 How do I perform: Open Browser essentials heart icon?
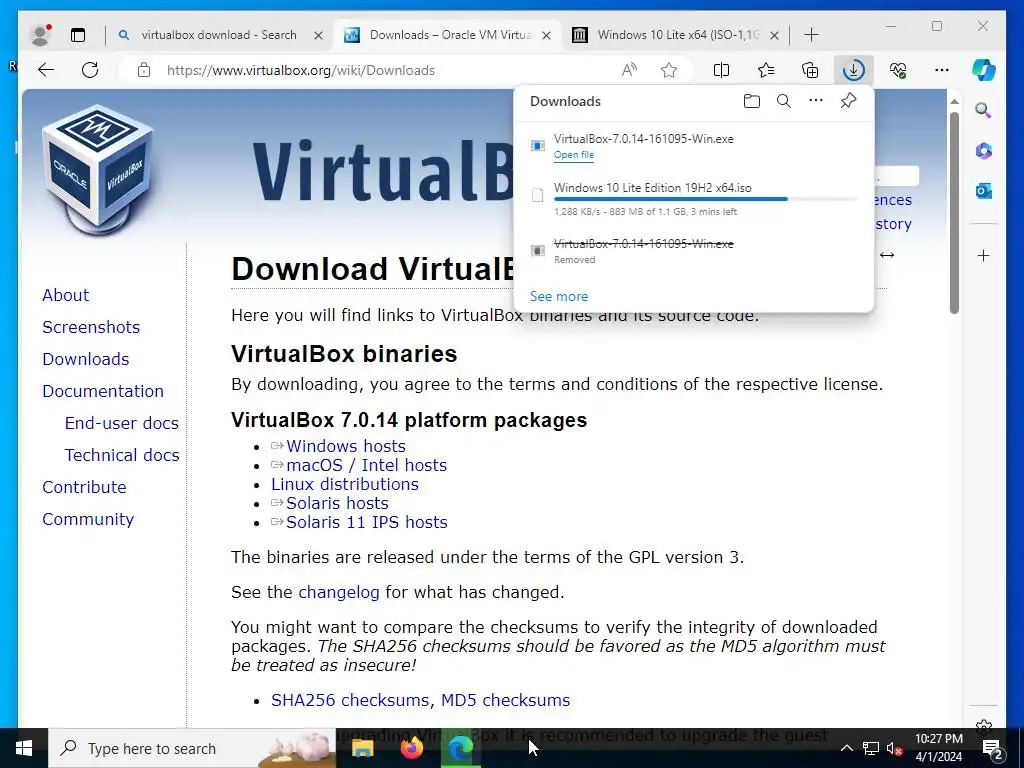pyautogui.click(x=898, y=70)
